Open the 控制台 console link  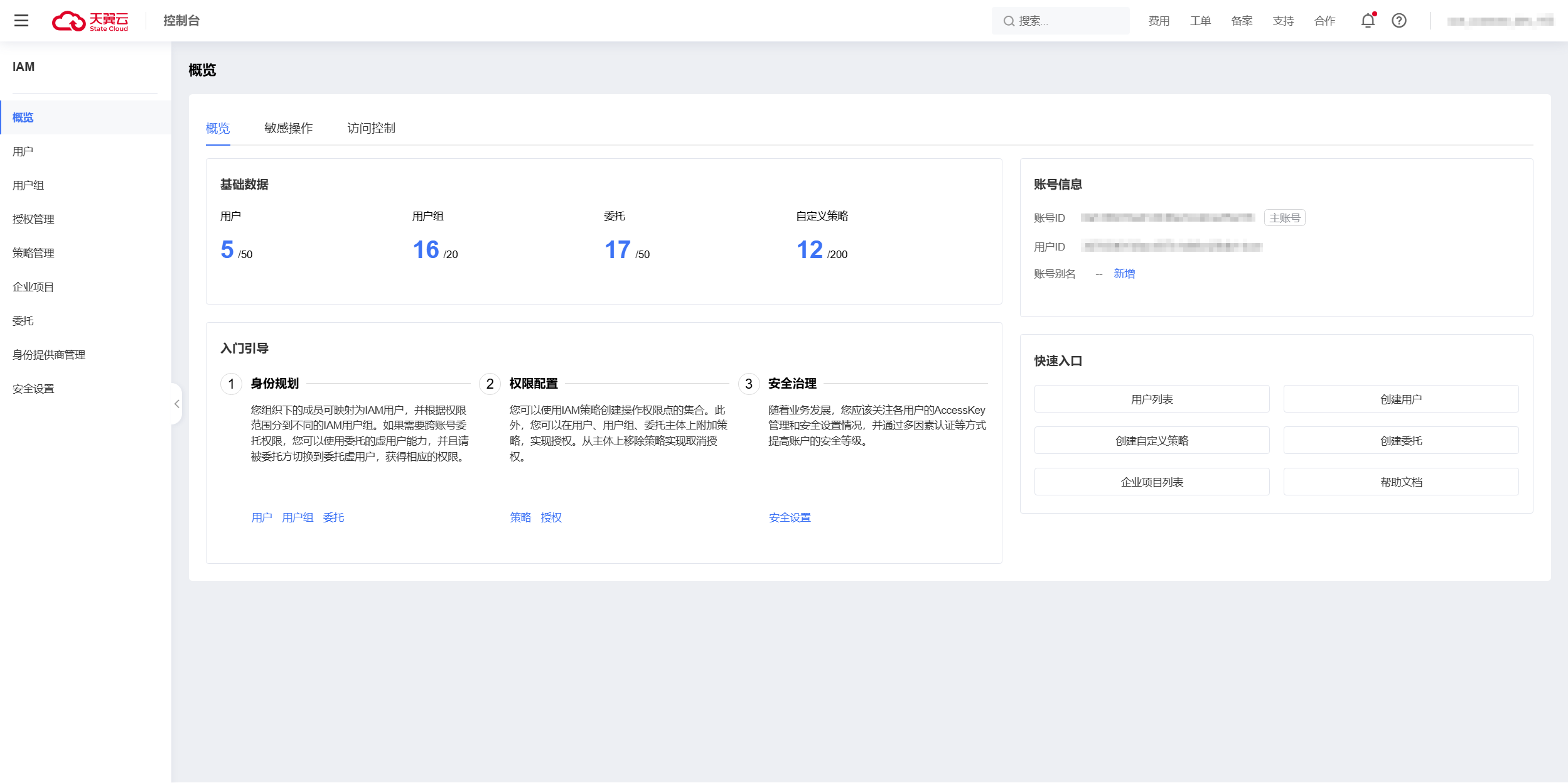[x=181, y=21]
